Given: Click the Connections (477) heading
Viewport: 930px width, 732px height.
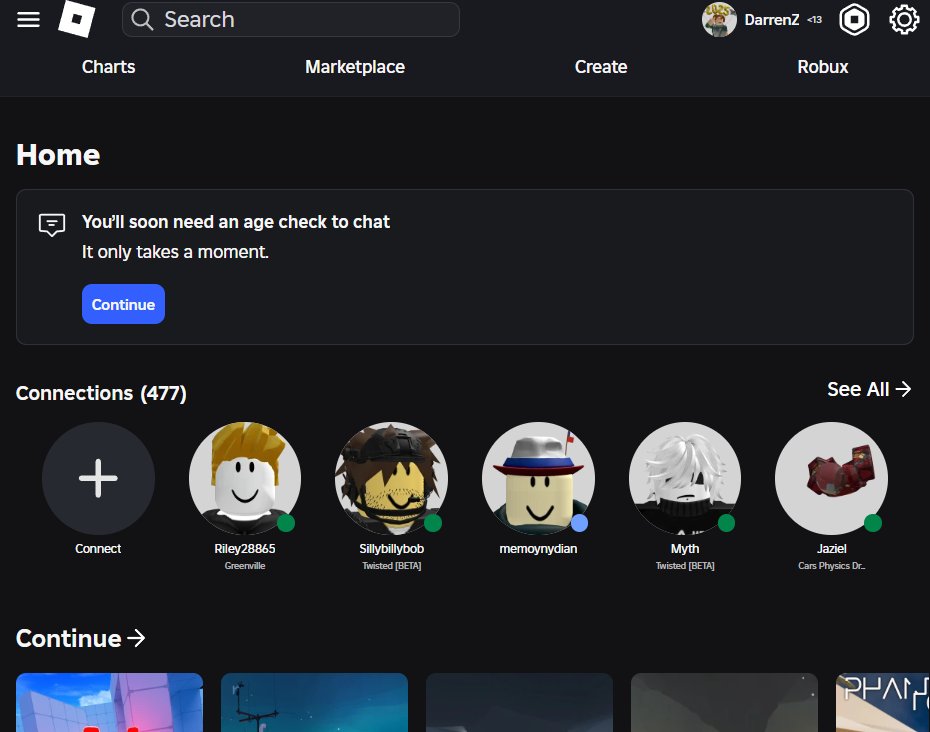Looking at the screenshot, I should tap(101, 393).
